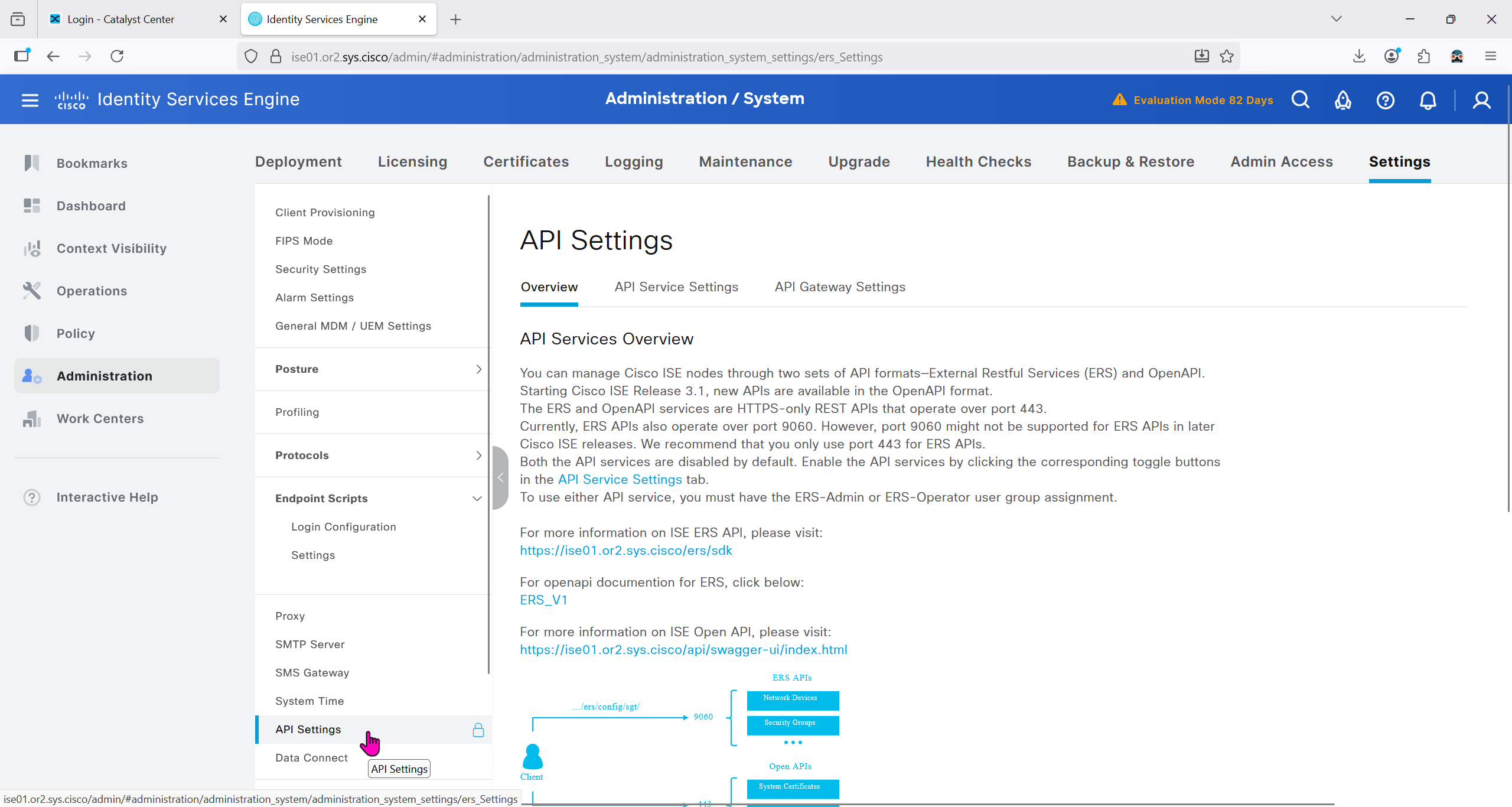Bookmark page with browser star icon

pos(1227,56)
